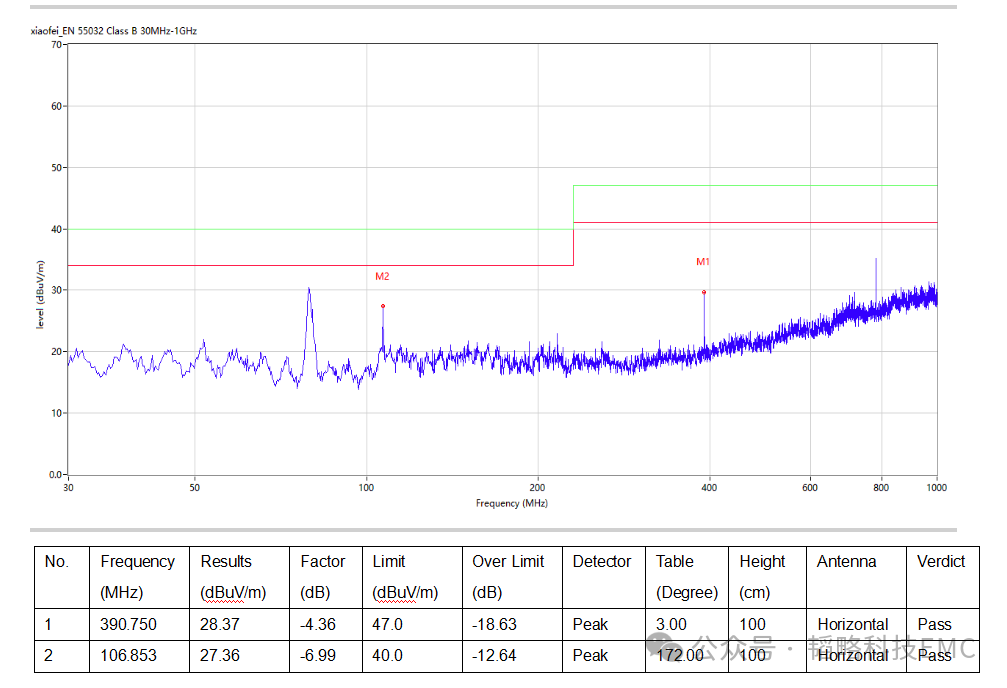This screenshot has width=1007, height=688.
Task: Click the Frequency (MHz) x-axis label
Action: tap(511, 503)
